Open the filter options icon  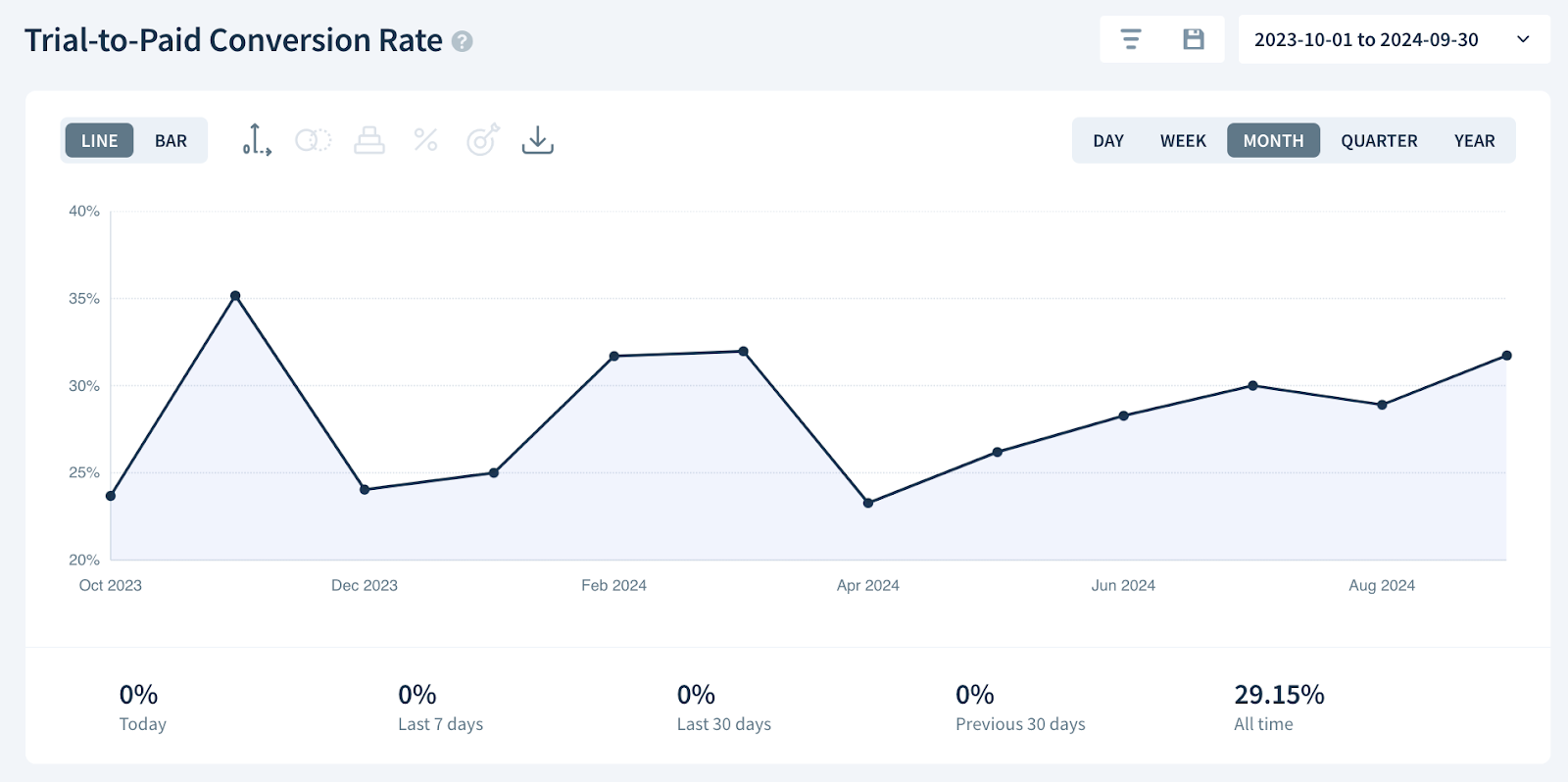click(1131, 39)
